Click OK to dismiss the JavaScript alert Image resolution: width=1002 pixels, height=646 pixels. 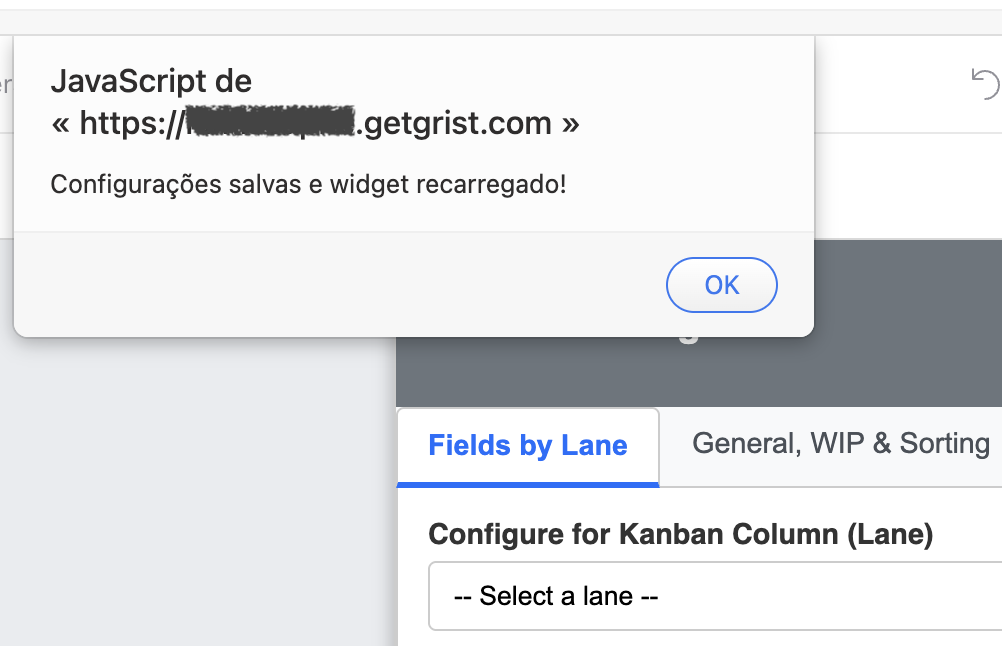[721, 285]
